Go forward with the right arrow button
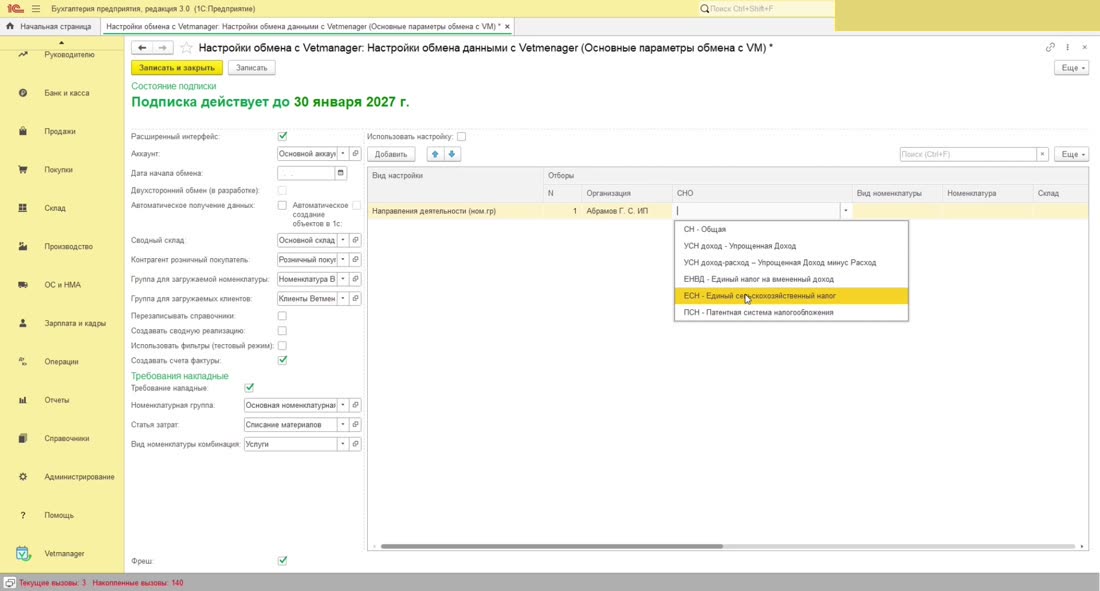This screenshot has height=591, width=1100. pyautogui.click(x=163, y=48)
